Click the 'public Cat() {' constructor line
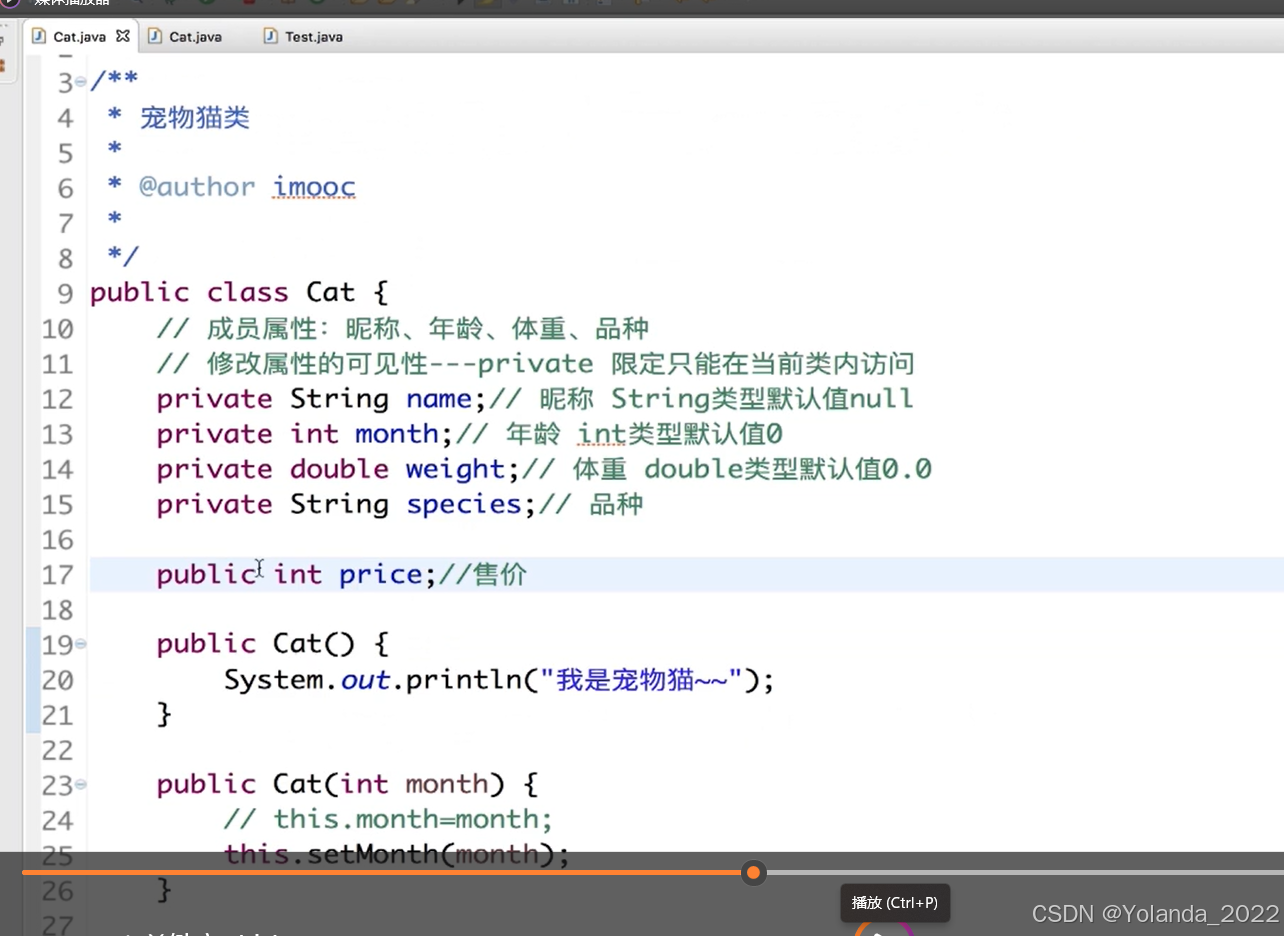This screenshot has height=936, width=1284. click(x=272, y=644)
